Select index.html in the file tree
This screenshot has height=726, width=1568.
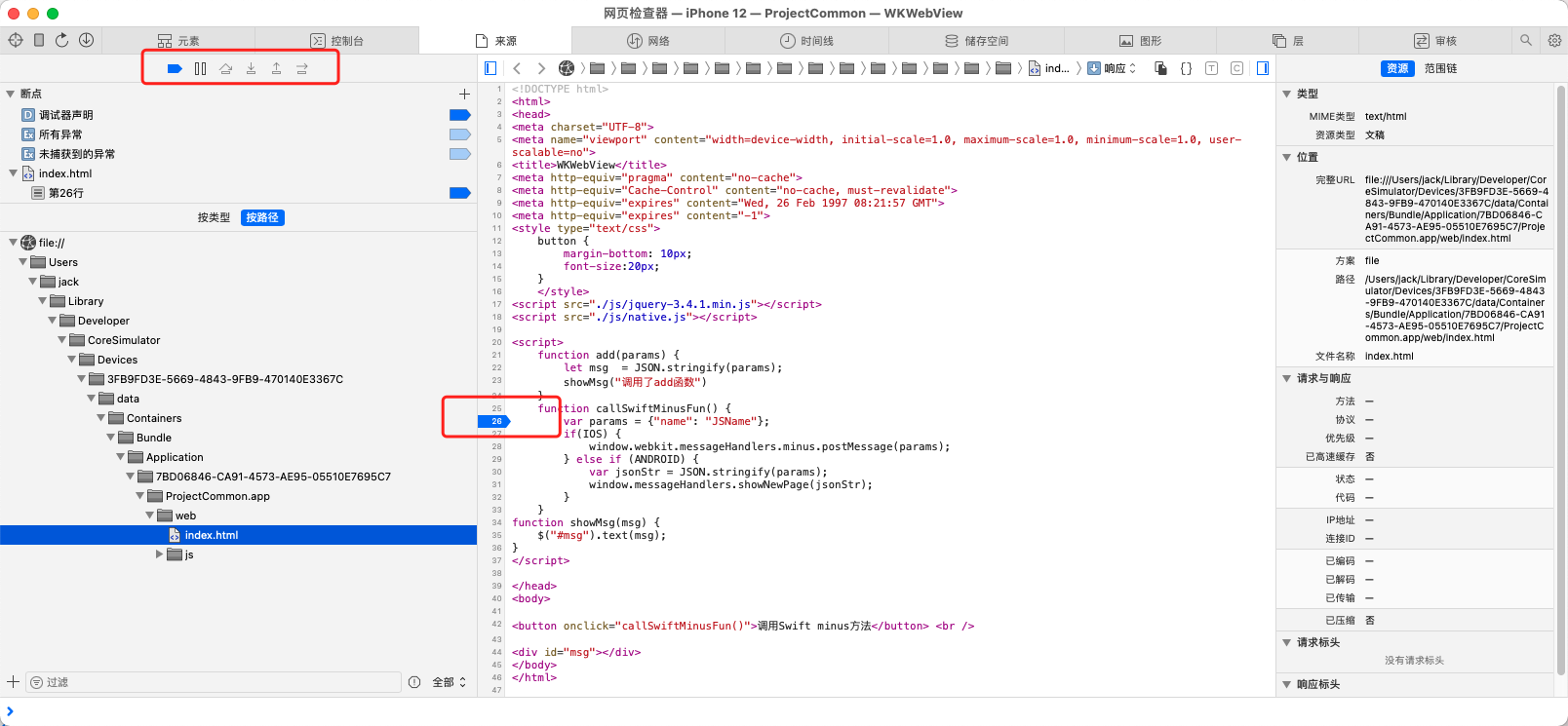(x=238, y=535)
